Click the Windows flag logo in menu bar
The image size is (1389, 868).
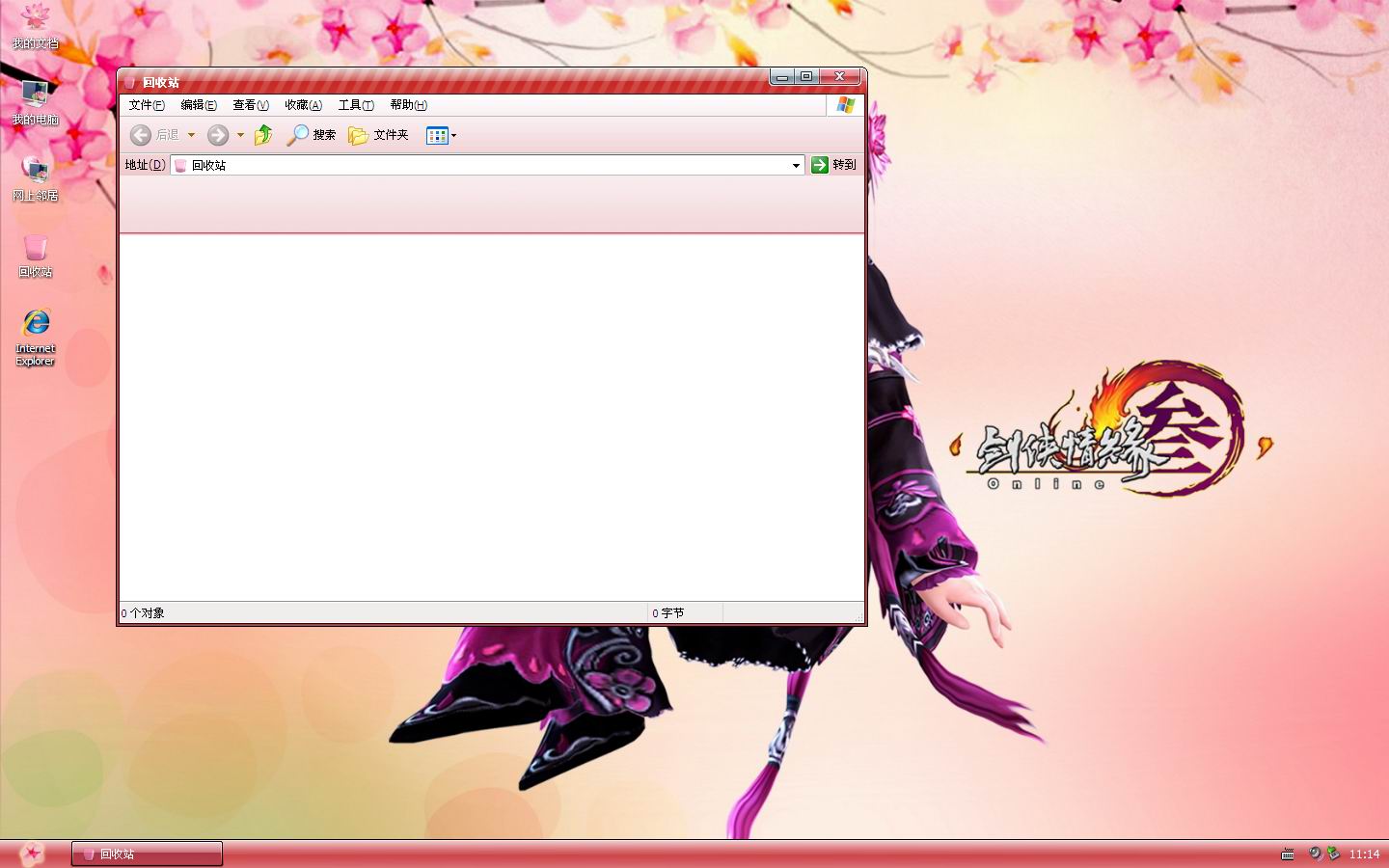(846, 105)
